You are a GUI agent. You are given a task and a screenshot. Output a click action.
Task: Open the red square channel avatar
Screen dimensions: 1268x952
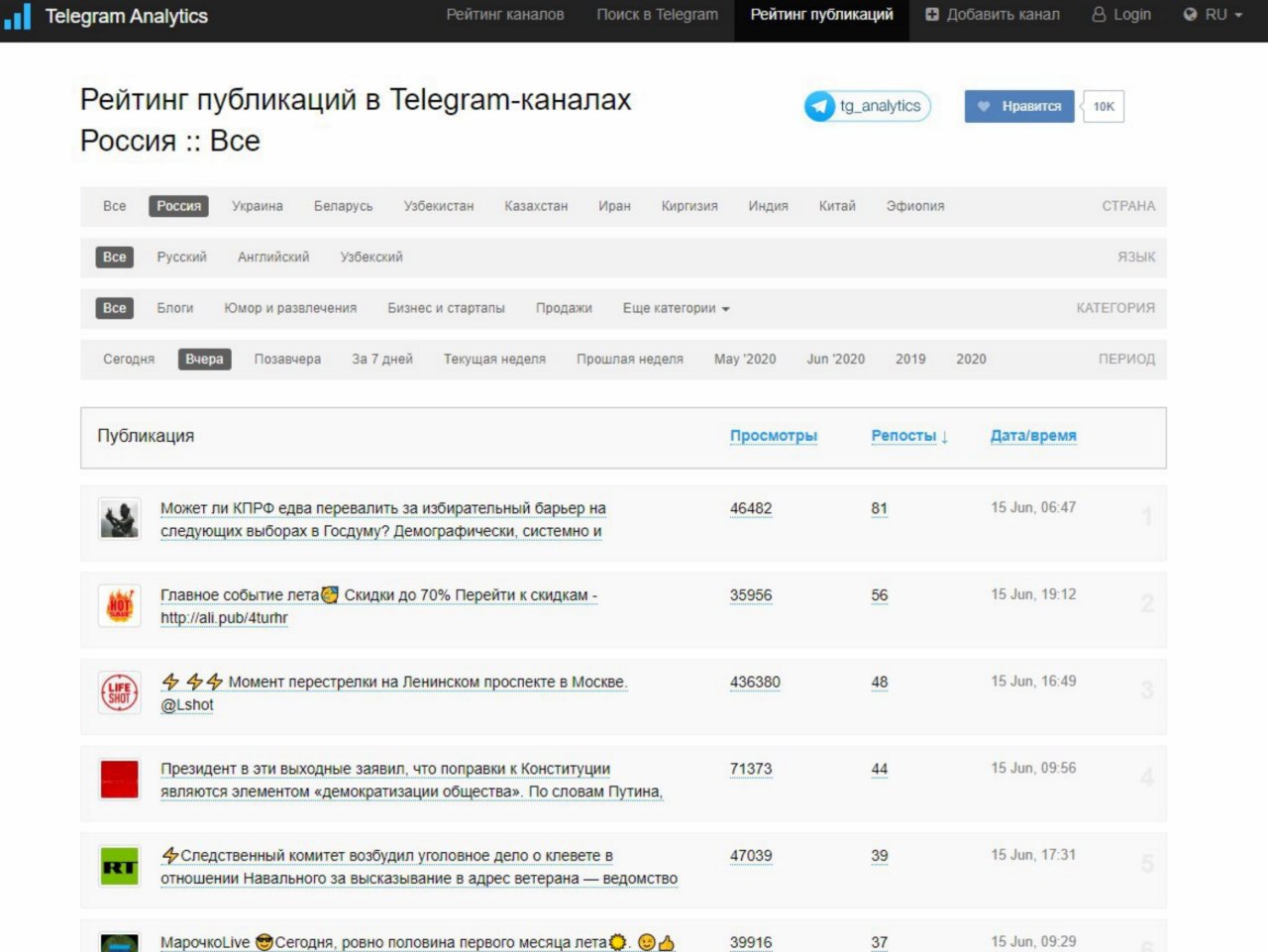(x=120, y=779)
